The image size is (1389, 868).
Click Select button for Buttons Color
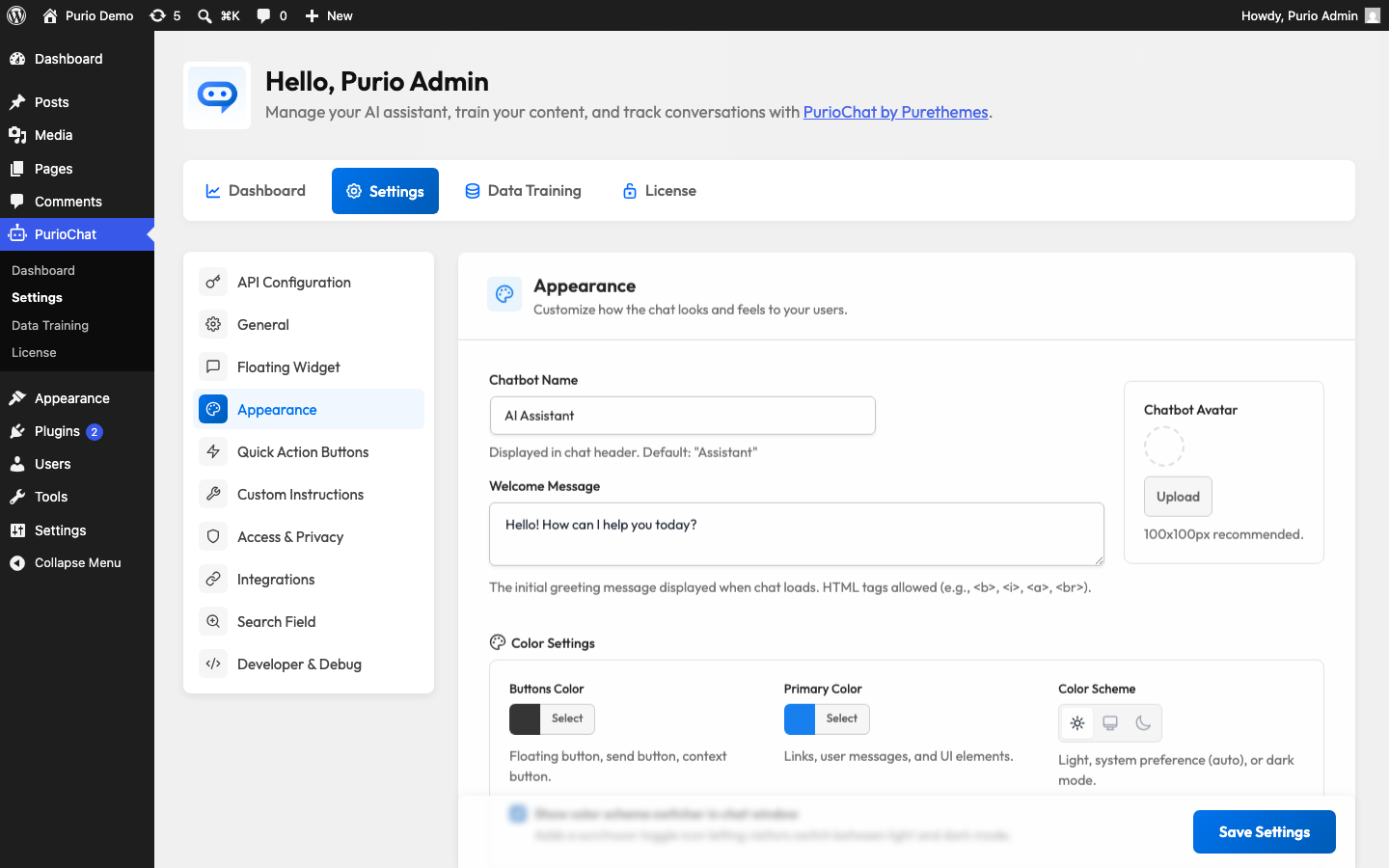pos(567,719)
